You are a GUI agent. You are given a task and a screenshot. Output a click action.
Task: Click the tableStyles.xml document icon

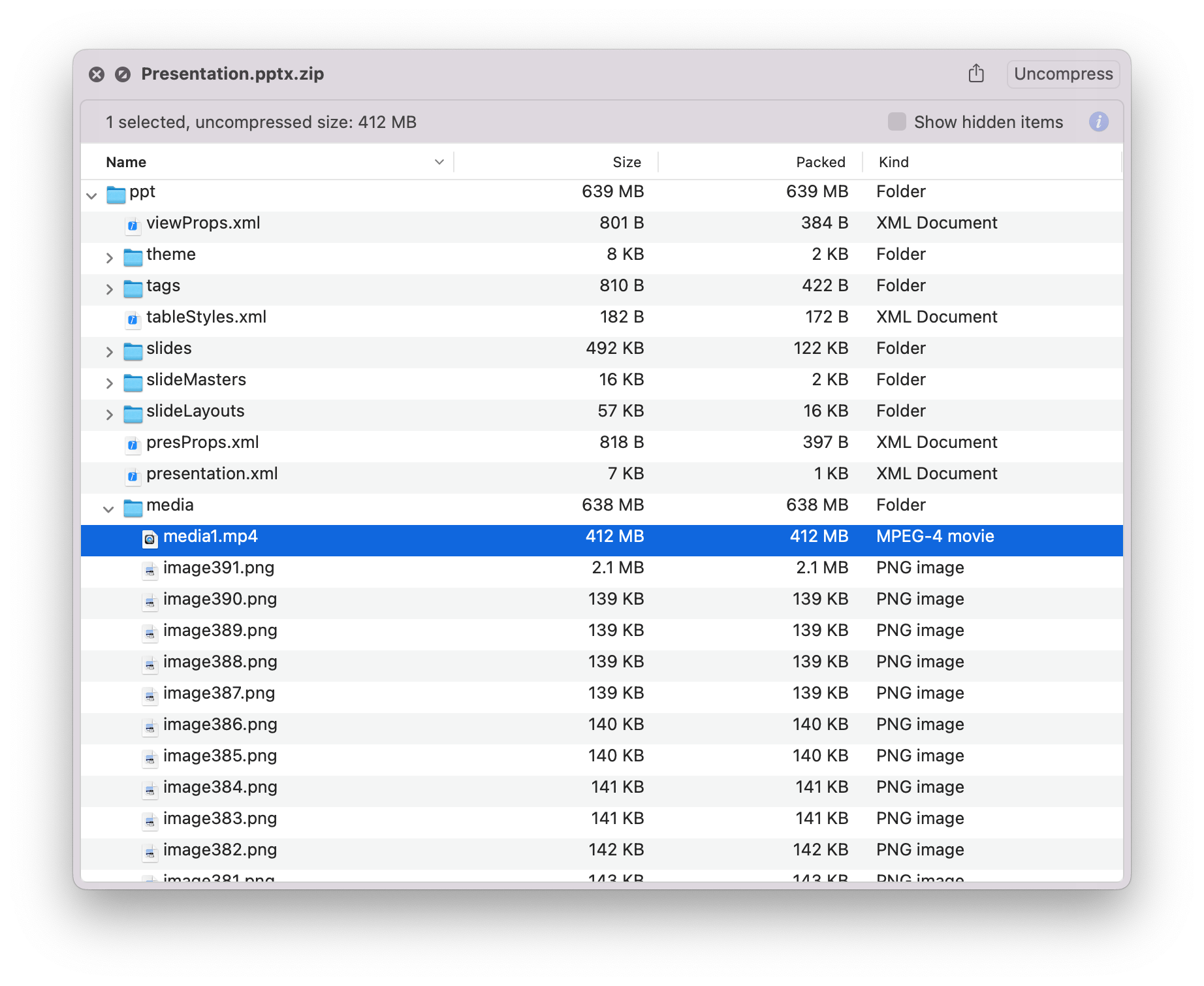coord(133,319)
